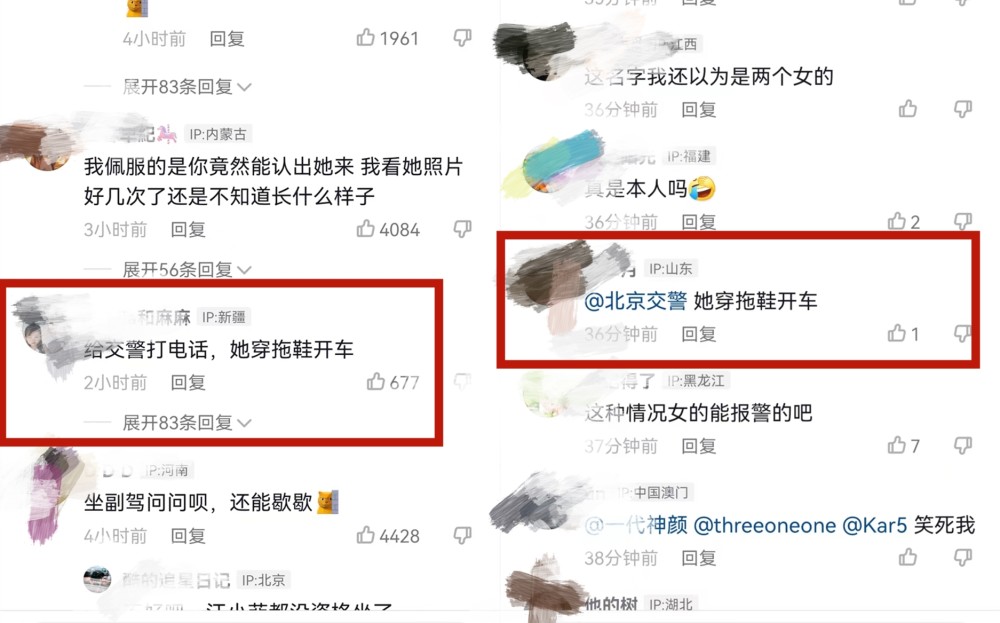Dislike the 坐副驾问问呗 comment

(462, 535)
